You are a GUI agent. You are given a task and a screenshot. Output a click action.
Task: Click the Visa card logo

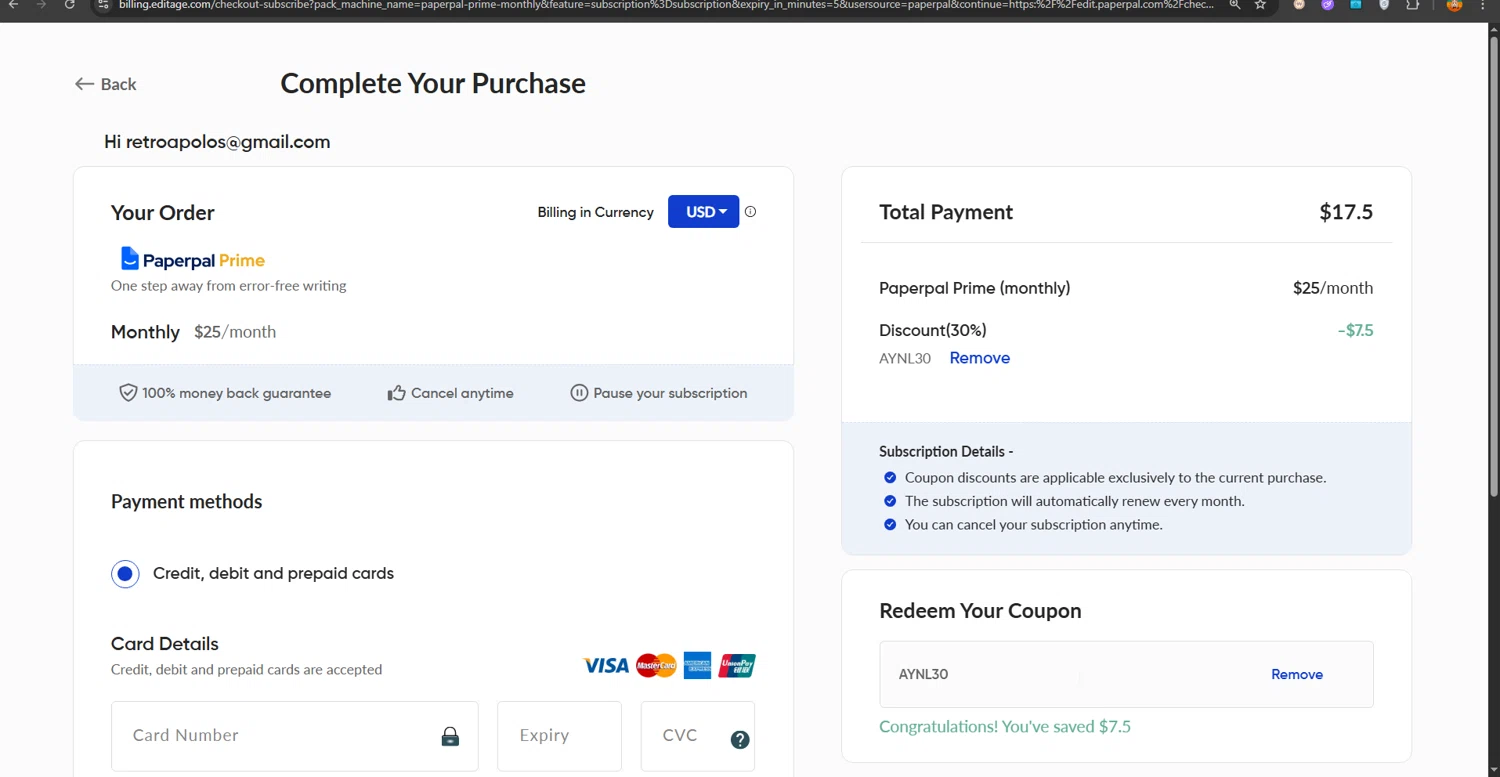pos(606,665)
